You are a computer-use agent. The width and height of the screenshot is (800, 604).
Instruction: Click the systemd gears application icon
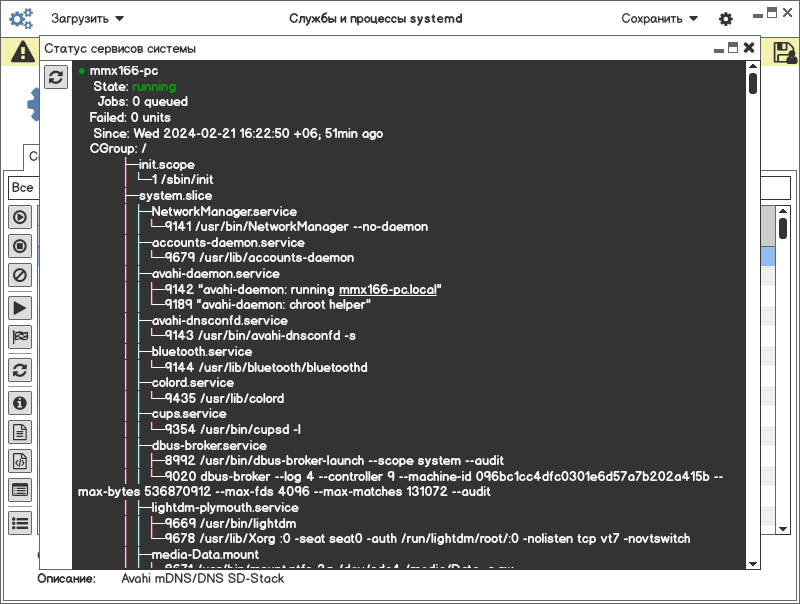(x=21, y=19)
